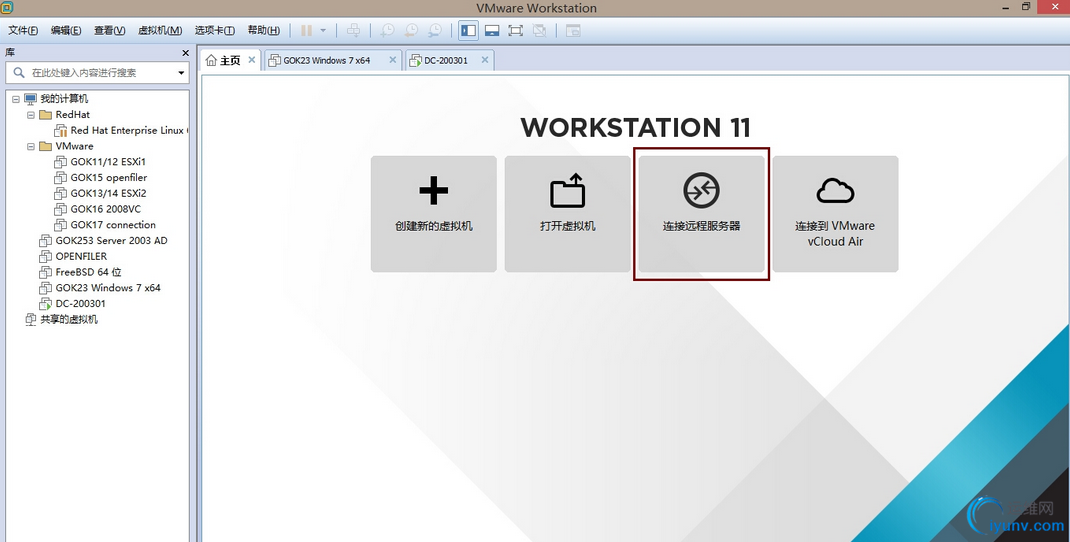Open the 选项卡(T) menu
Screen dimensions: 1070x542
coord(214,31)
